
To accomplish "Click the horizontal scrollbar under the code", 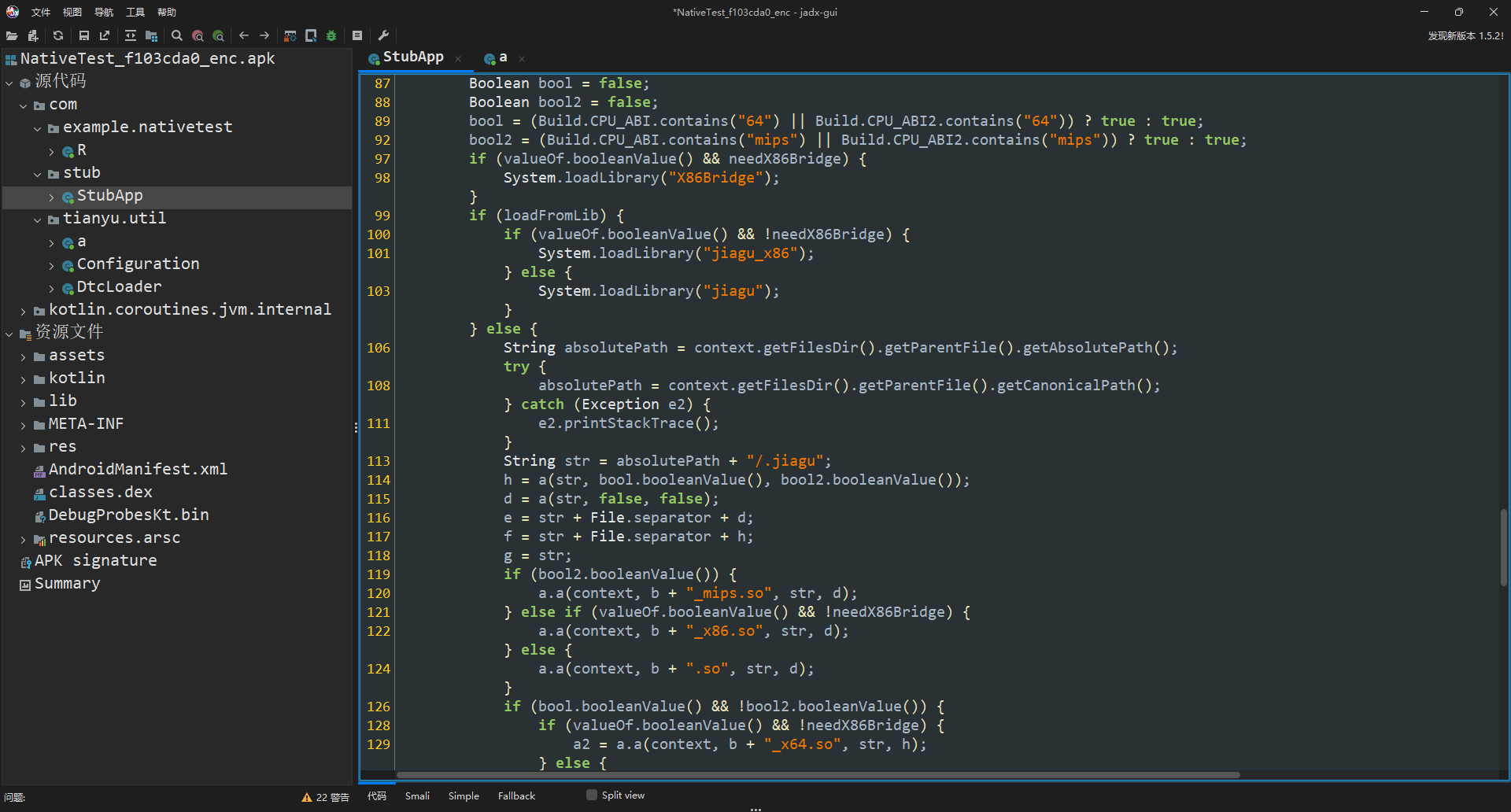I will click(x=818, y=775).
